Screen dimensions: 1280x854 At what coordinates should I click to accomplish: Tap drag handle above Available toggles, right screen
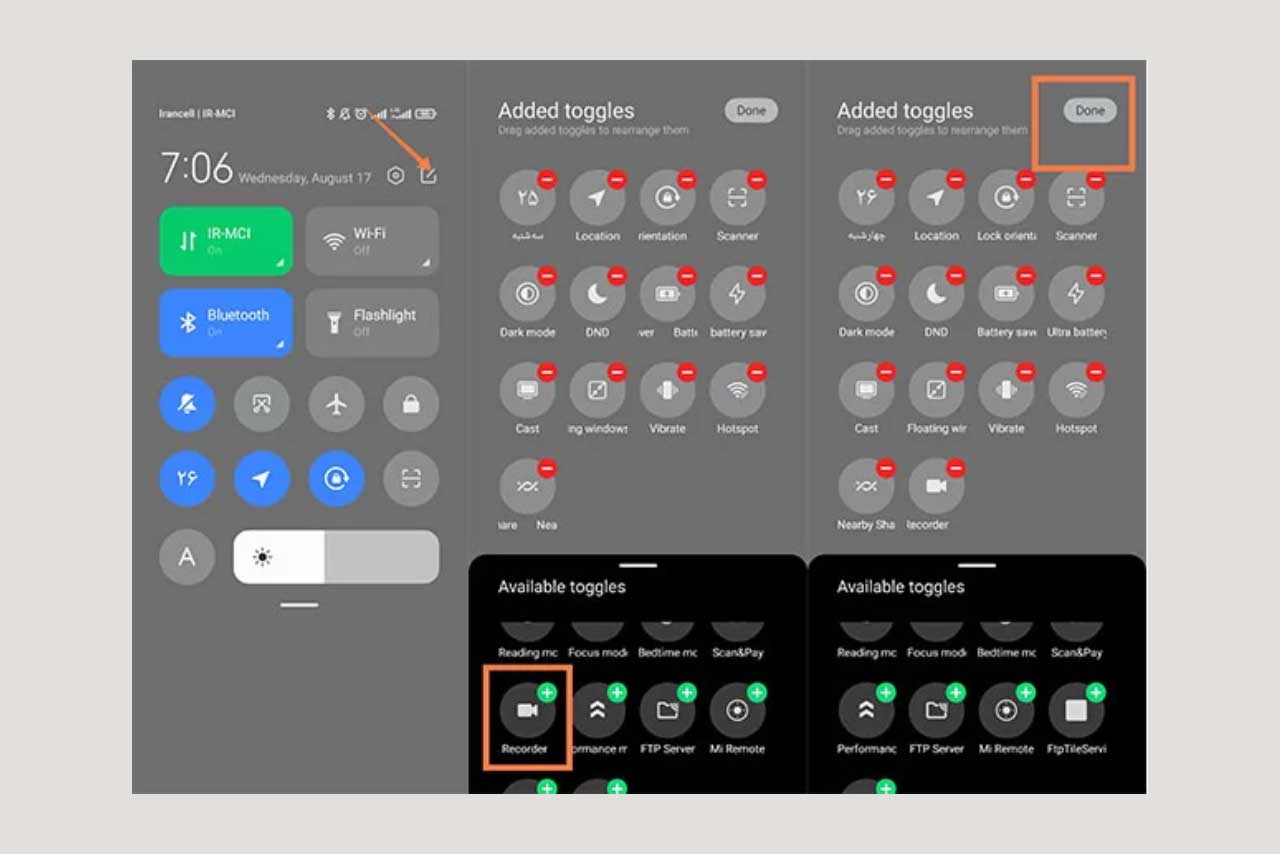pos(977,565)
